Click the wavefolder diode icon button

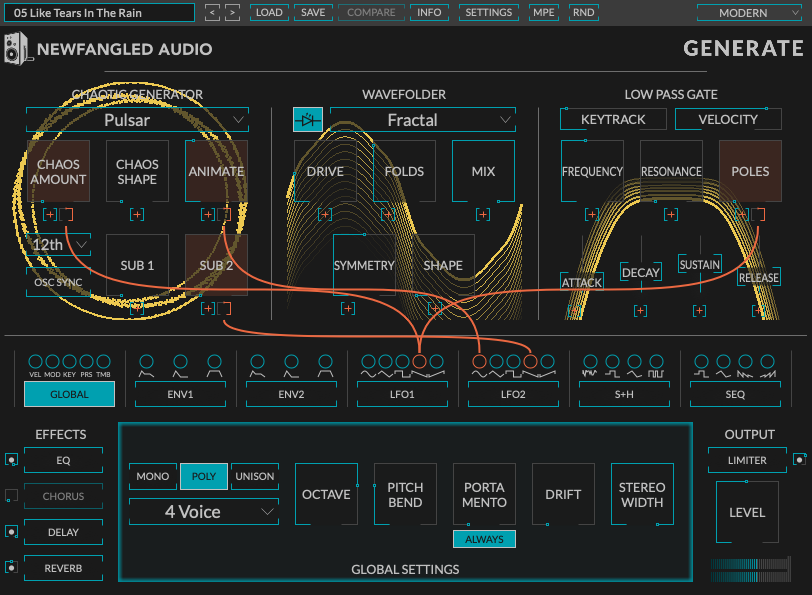[308, 120]
